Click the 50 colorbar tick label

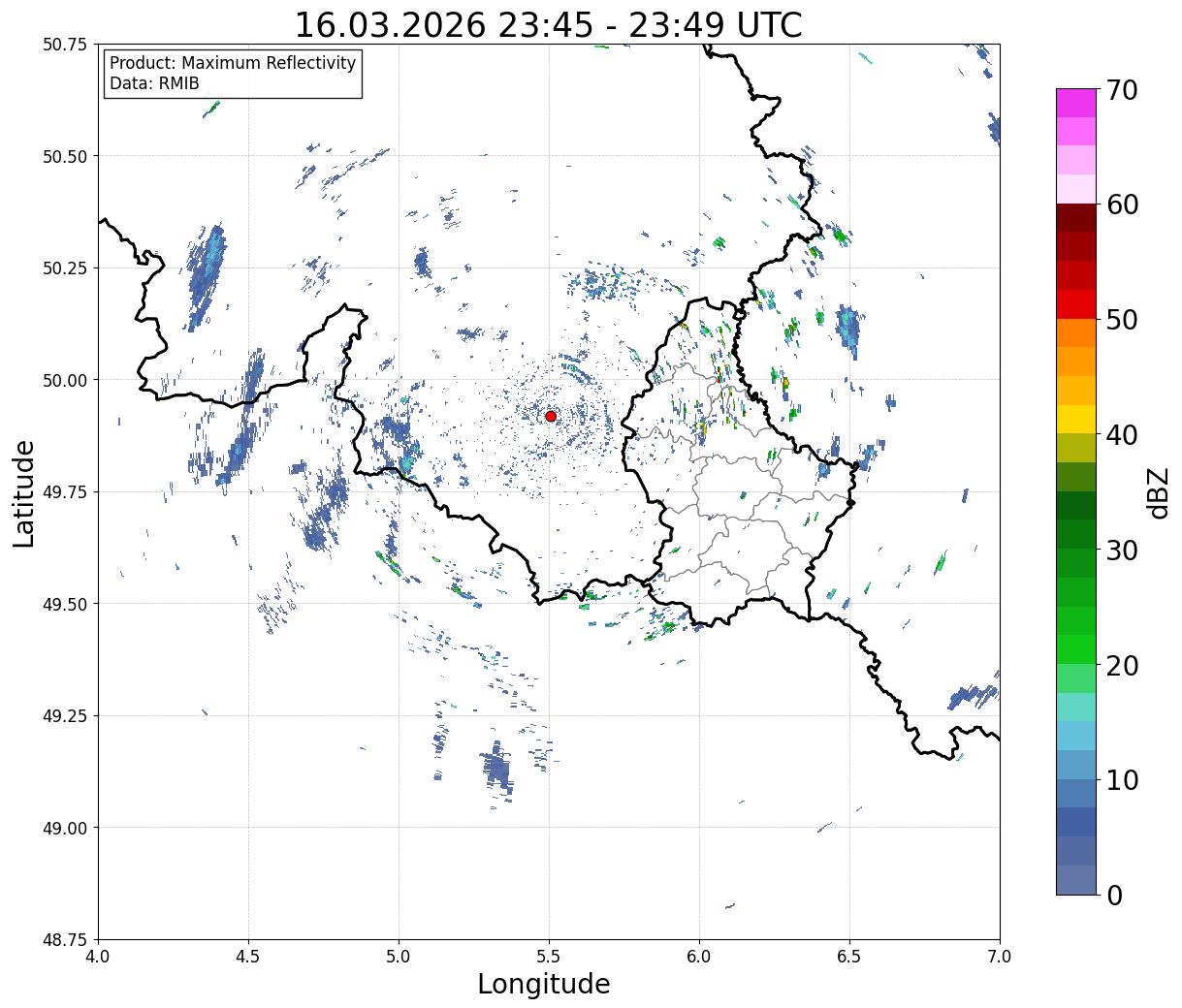pos(1121,320)
